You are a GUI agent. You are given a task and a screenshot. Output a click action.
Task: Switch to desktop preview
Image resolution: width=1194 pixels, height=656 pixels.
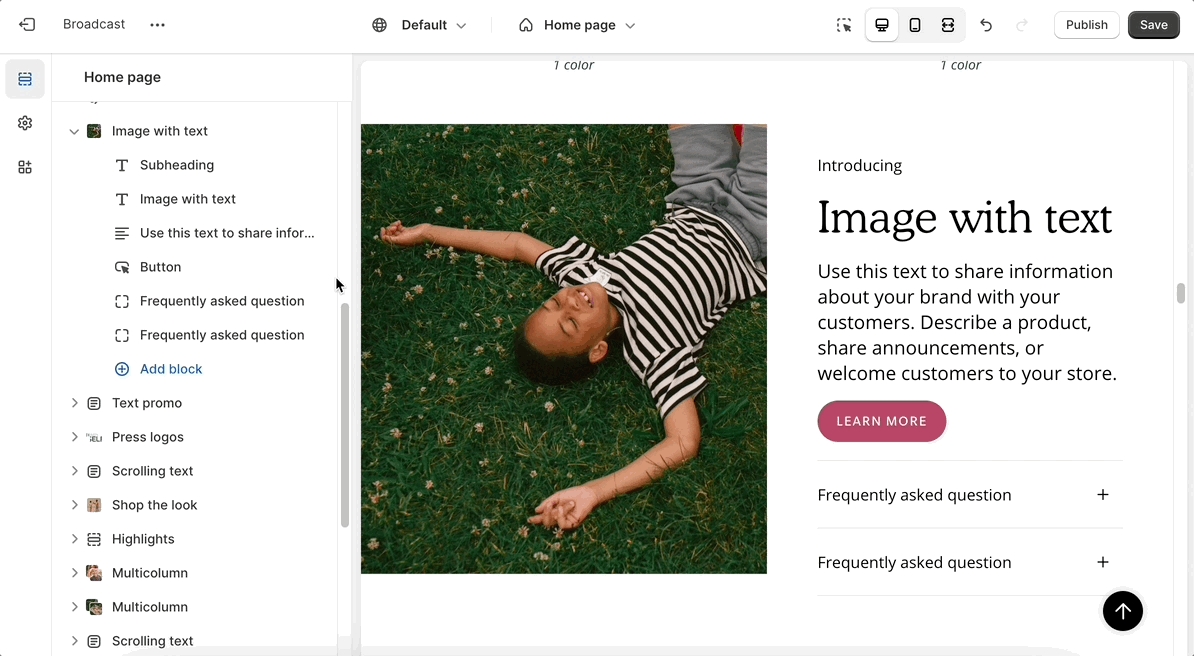[881, 25]
